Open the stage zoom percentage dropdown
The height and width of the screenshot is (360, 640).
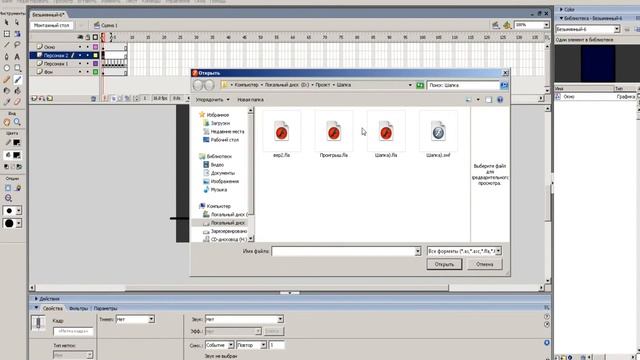pos(546,25)
